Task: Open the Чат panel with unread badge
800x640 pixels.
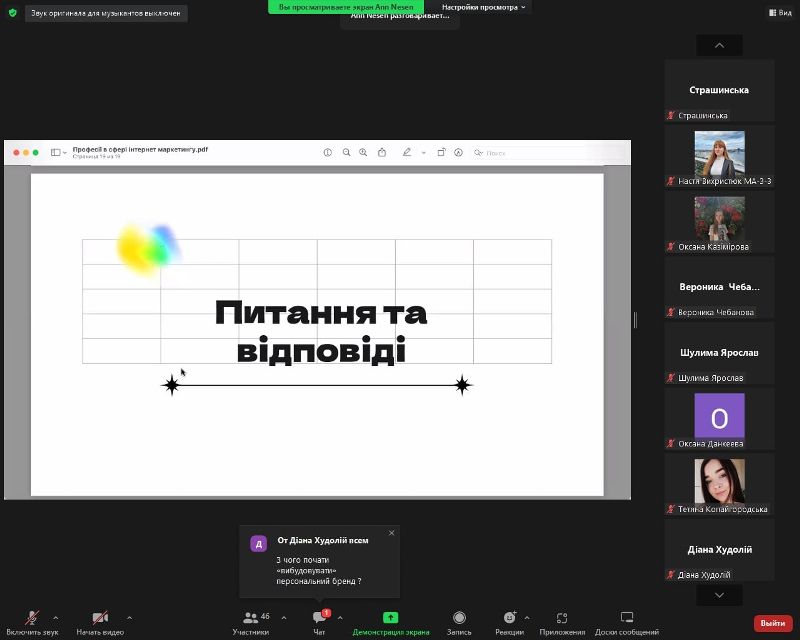Action: pyautogui.click(x=319, y=623)
